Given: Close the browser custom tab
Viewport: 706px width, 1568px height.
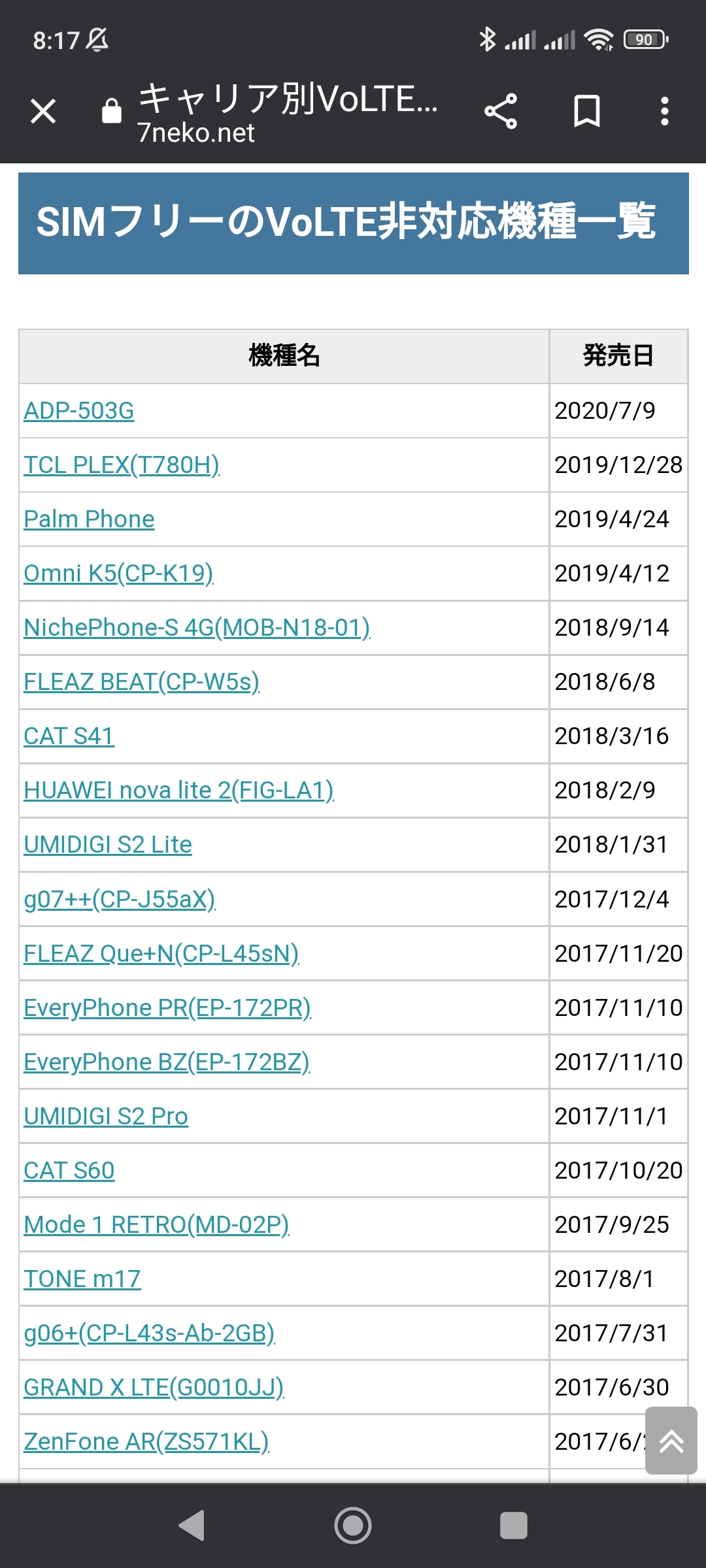Looking at the screenshot, I should coord(43,111).
